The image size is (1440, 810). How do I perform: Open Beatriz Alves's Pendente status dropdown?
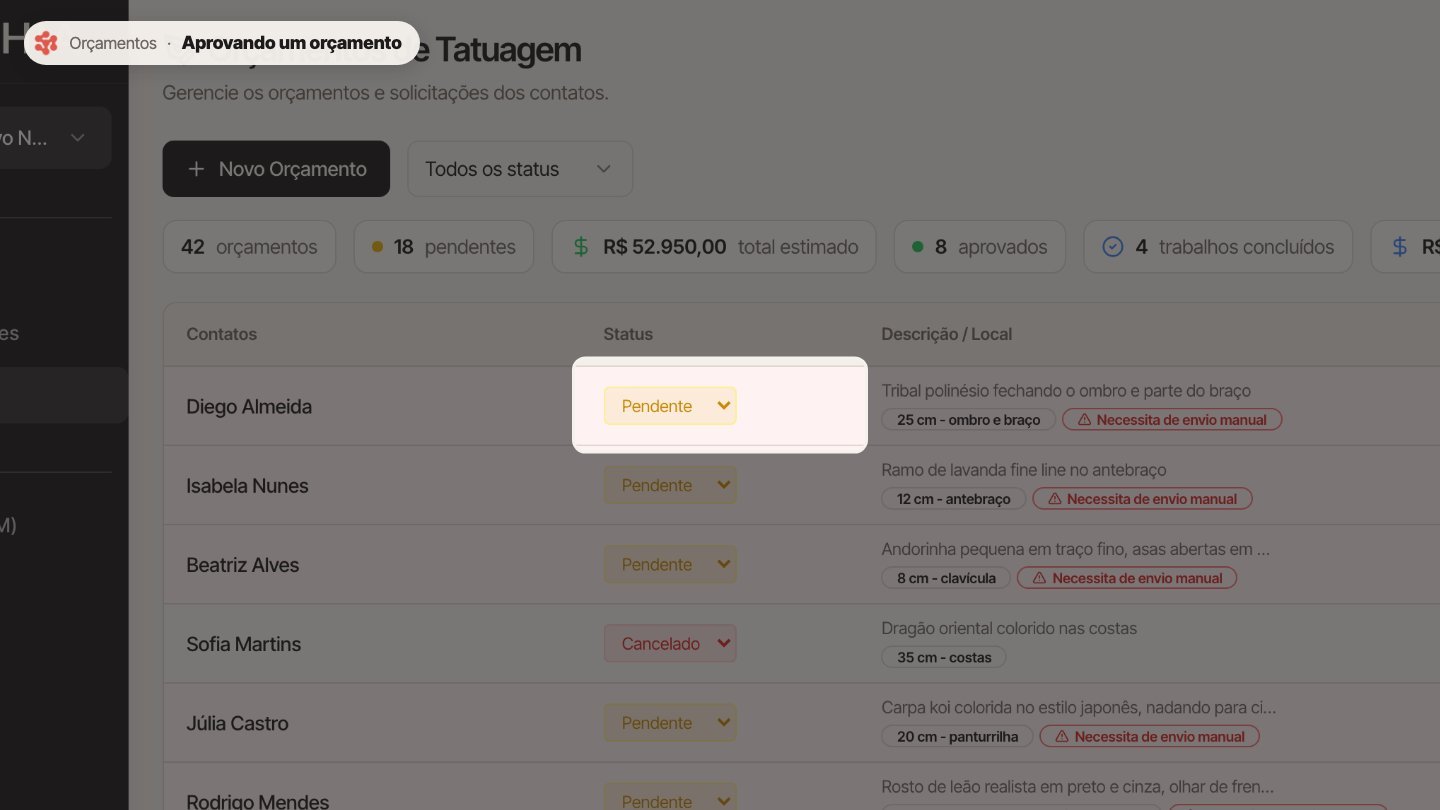[x=670, y=564]
